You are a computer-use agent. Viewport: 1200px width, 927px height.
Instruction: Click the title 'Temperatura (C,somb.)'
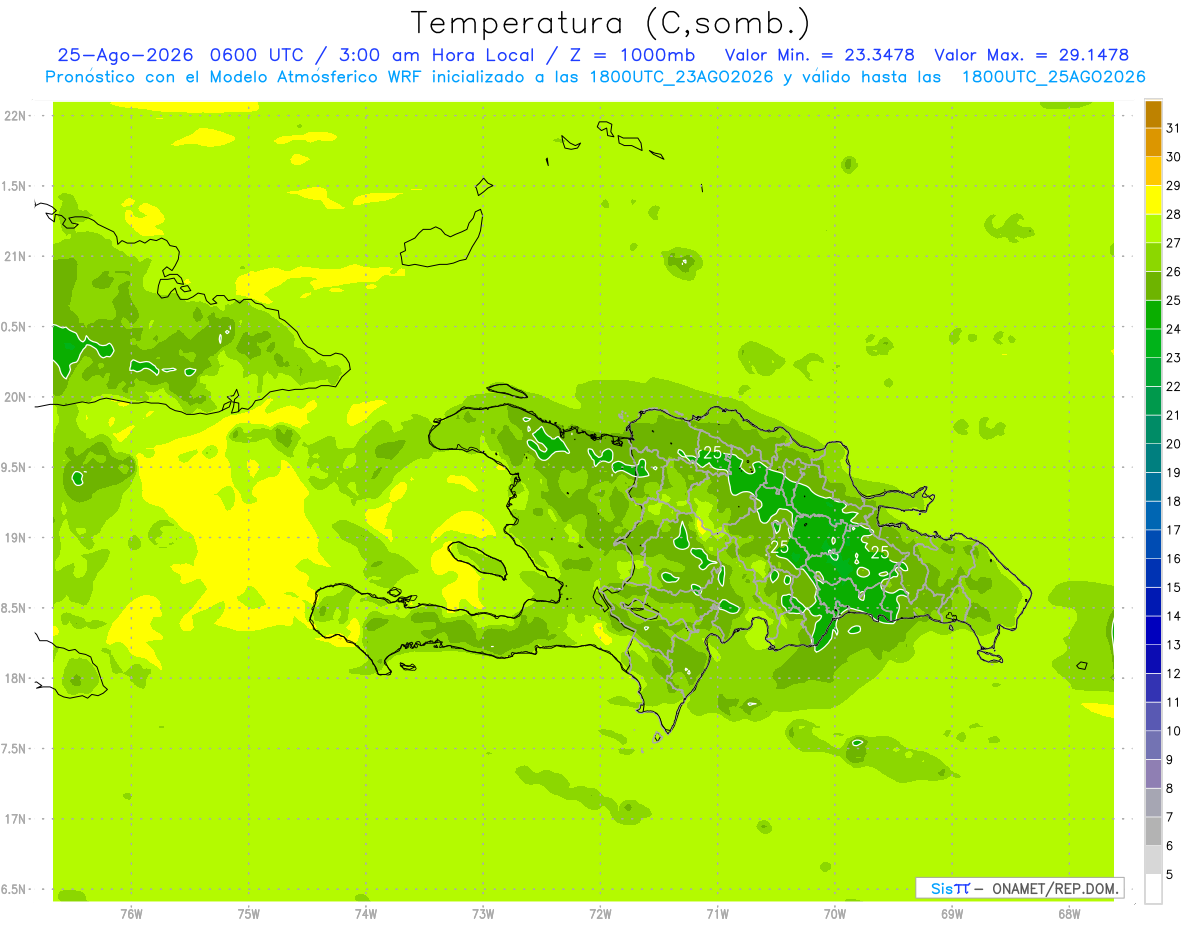point(611,23)
